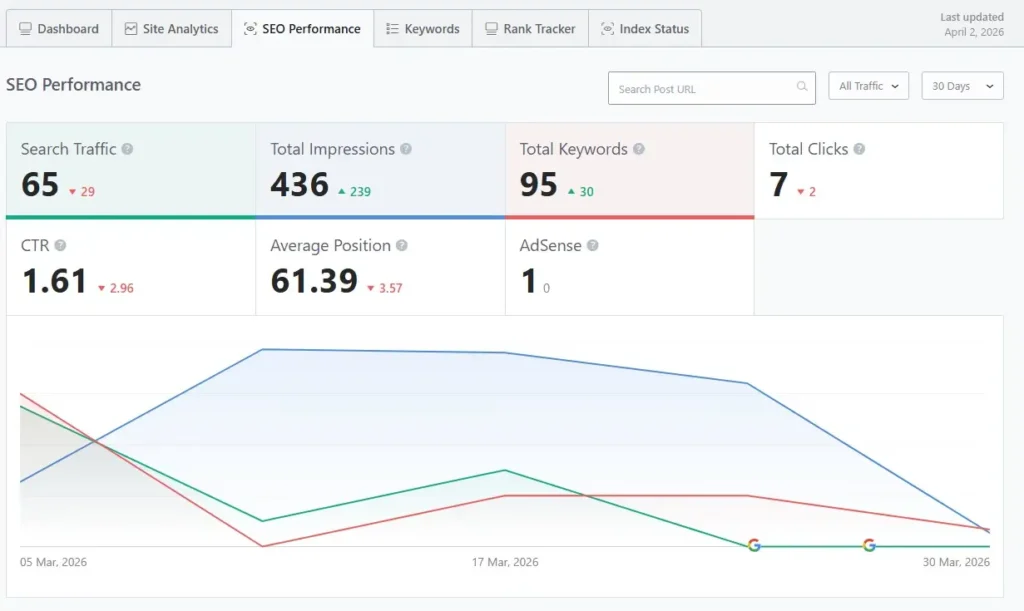This screenshot has width=1024, height=611.
Task: Open the Total Impressions help tooltip
Action: point(406,148)
